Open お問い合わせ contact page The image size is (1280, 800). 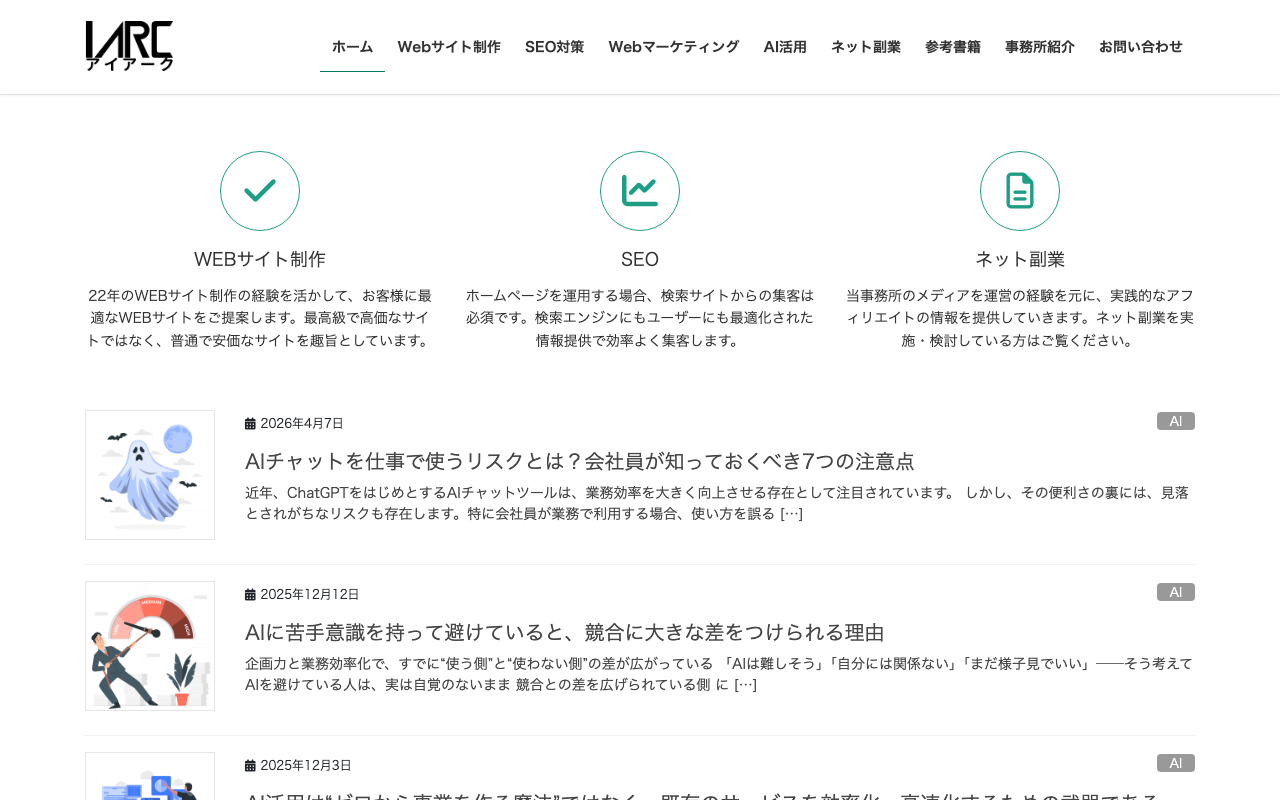(x=1141, y=47)
